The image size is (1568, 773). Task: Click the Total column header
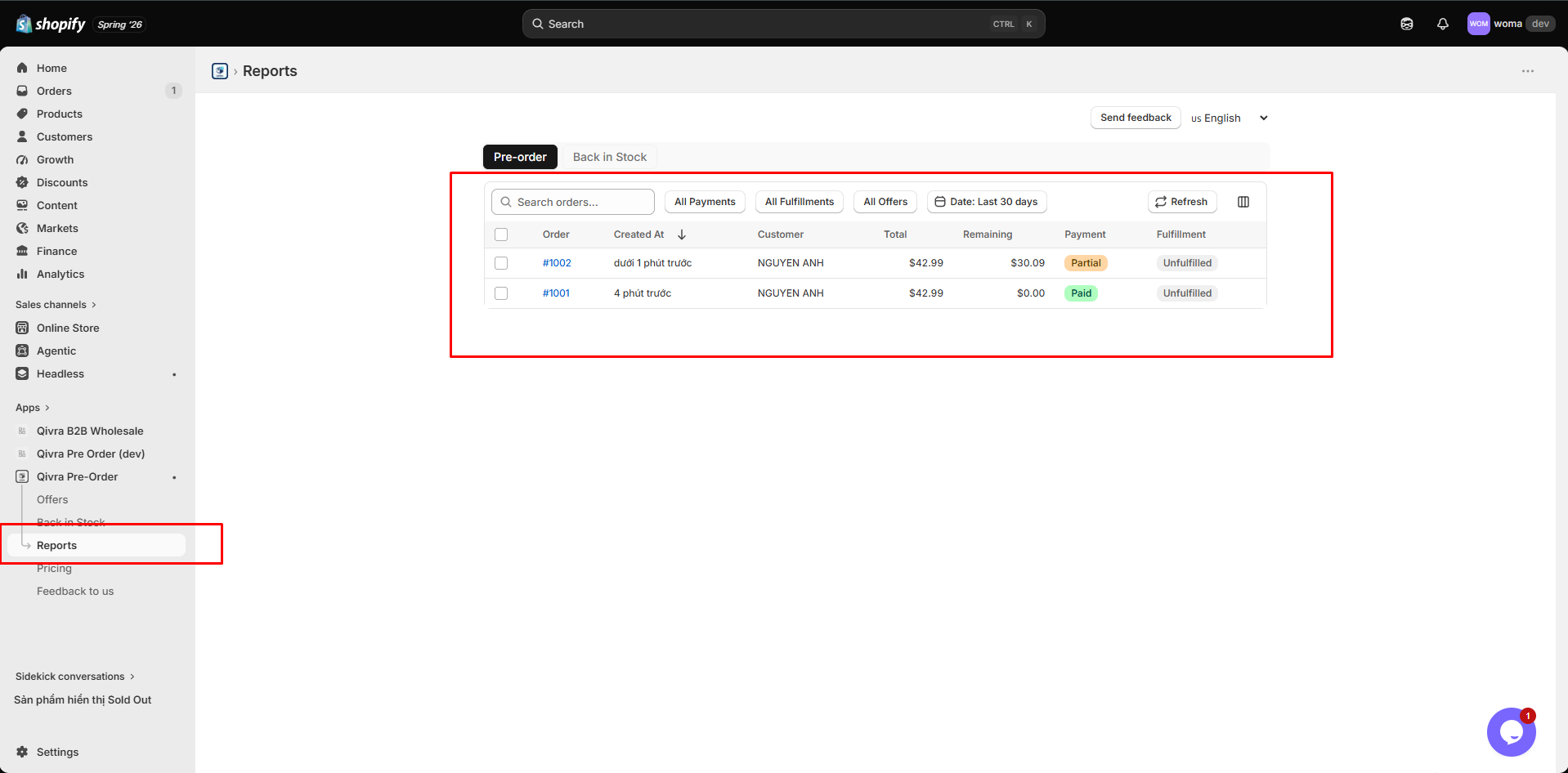(895, 235)
